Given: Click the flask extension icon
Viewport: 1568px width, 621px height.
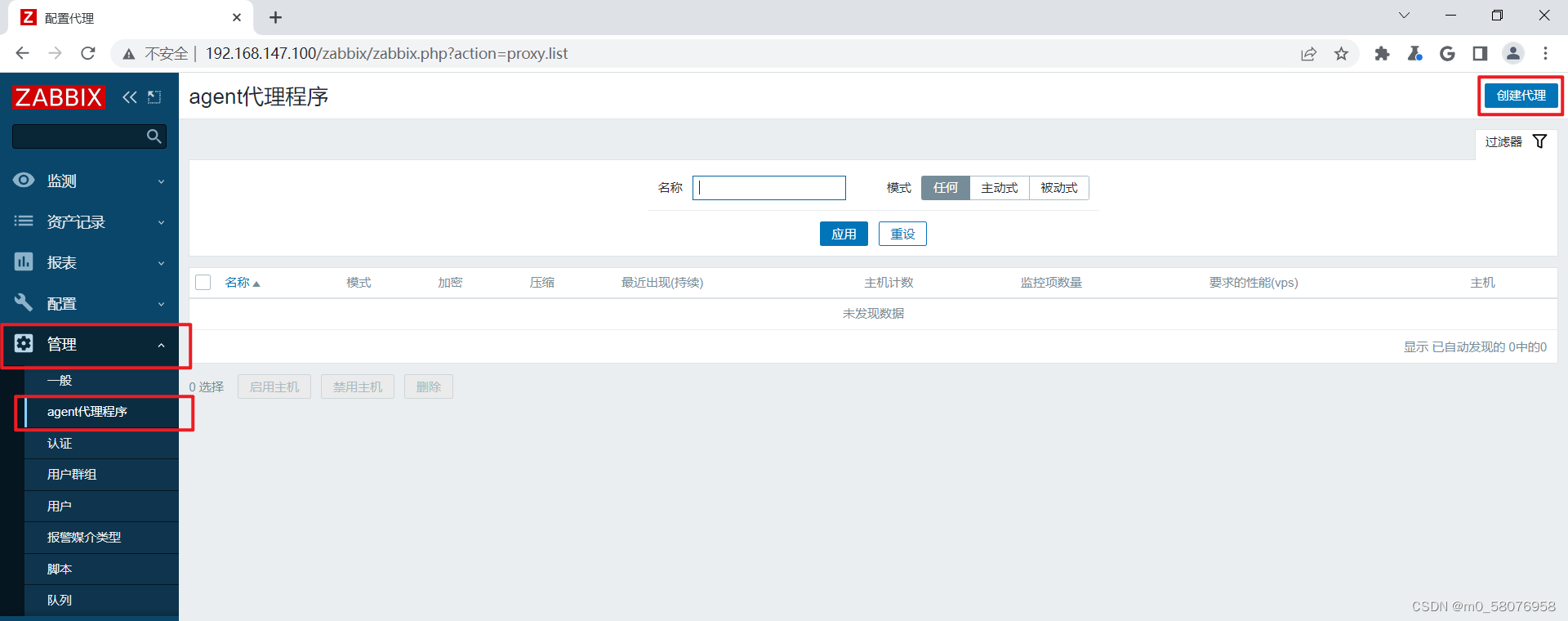Looking at the screenshot, I should click(x=1414, y=53).
